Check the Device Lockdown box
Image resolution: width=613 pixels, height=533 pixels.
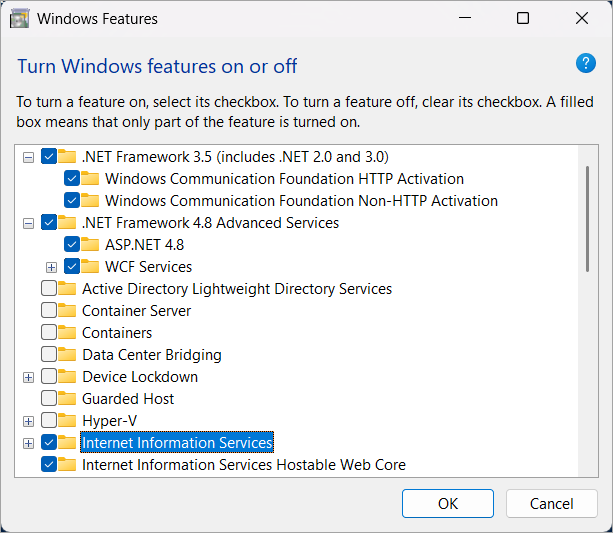coord(49,377)
